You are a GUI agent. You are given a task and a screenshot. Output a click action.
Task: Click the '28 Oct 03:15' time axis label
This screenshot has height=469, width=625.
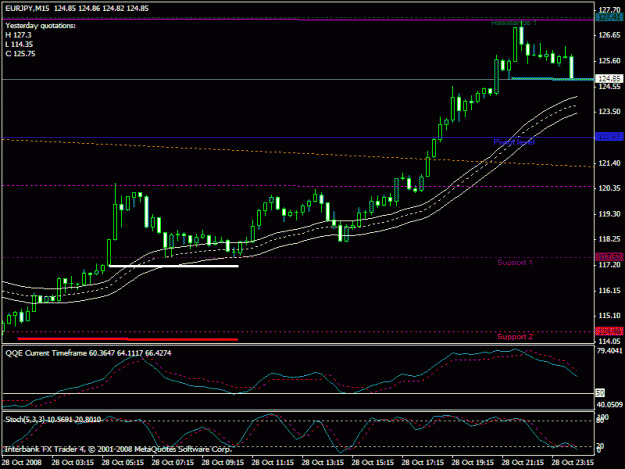pos(73,463)
